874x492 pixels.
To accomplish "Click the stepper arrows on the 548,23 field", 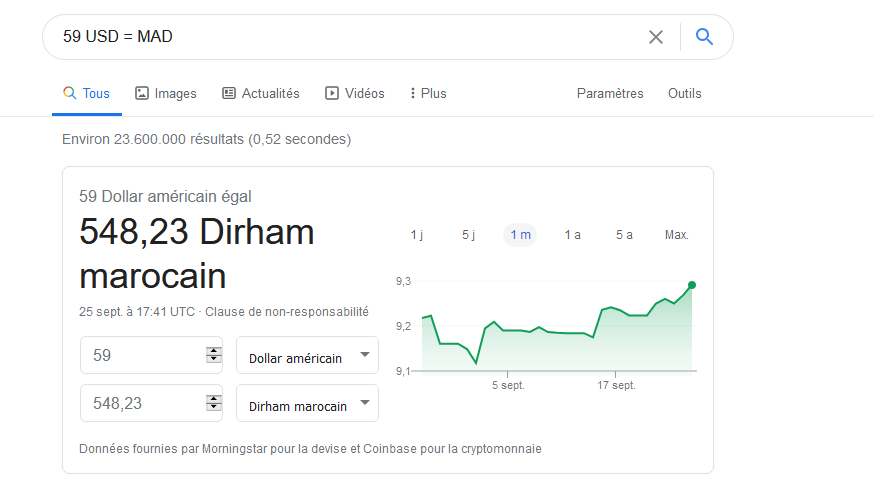I will click(213, 403).
